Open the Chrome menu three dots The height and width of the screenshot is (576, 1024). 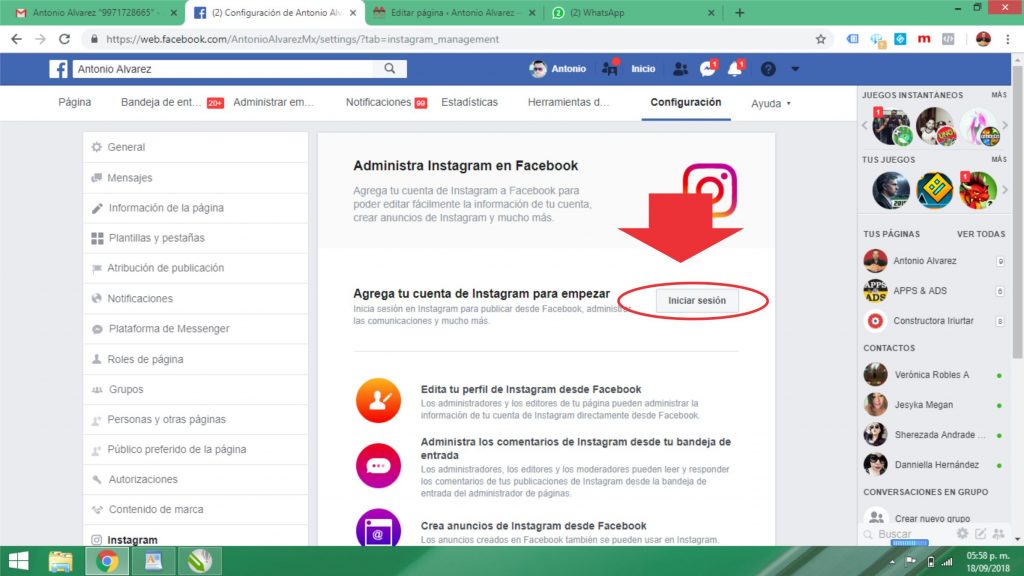click(1008, 39)
